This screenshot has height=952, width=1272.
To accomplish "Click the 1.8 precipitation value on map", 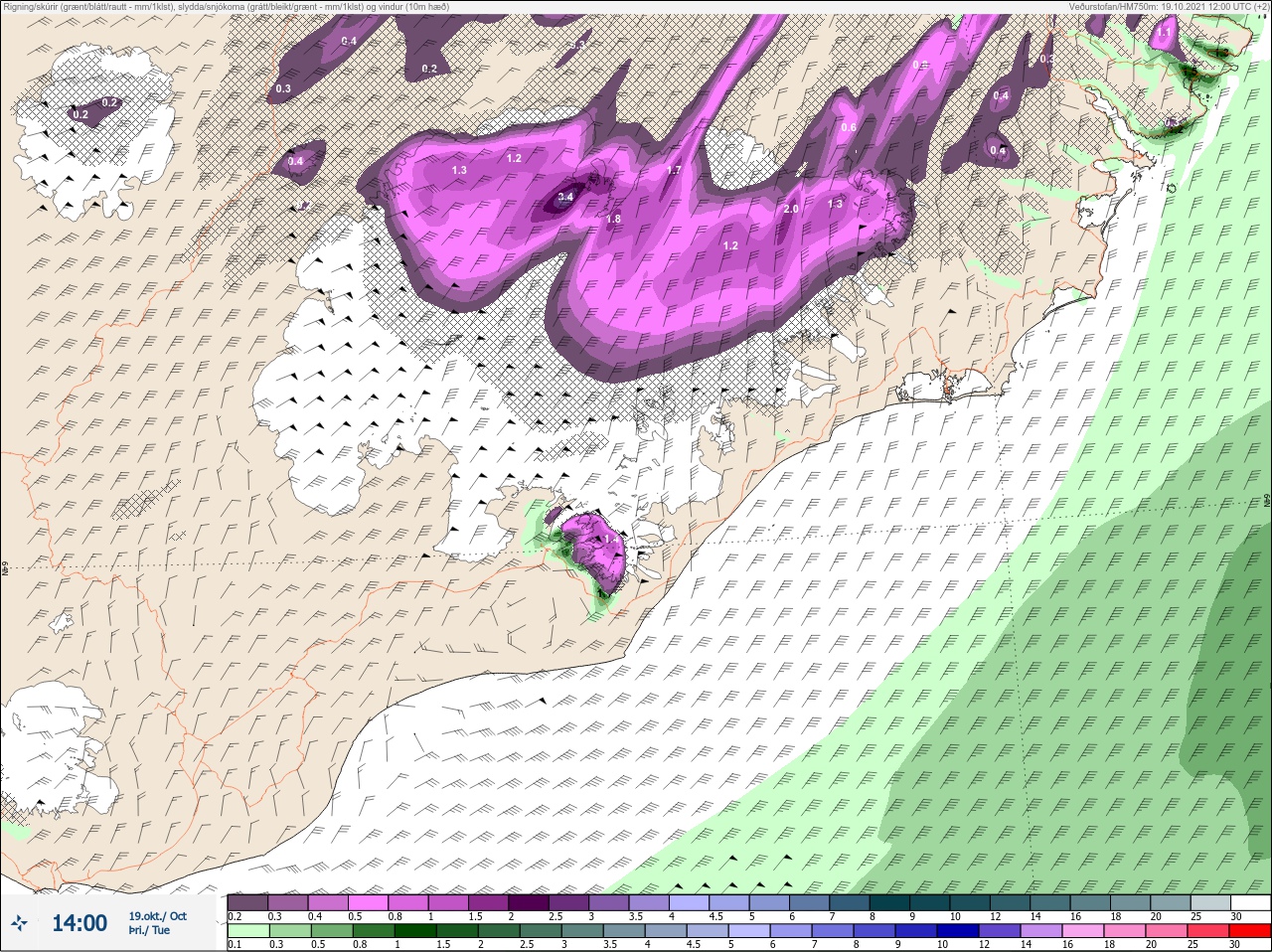I will coord(613,220).
